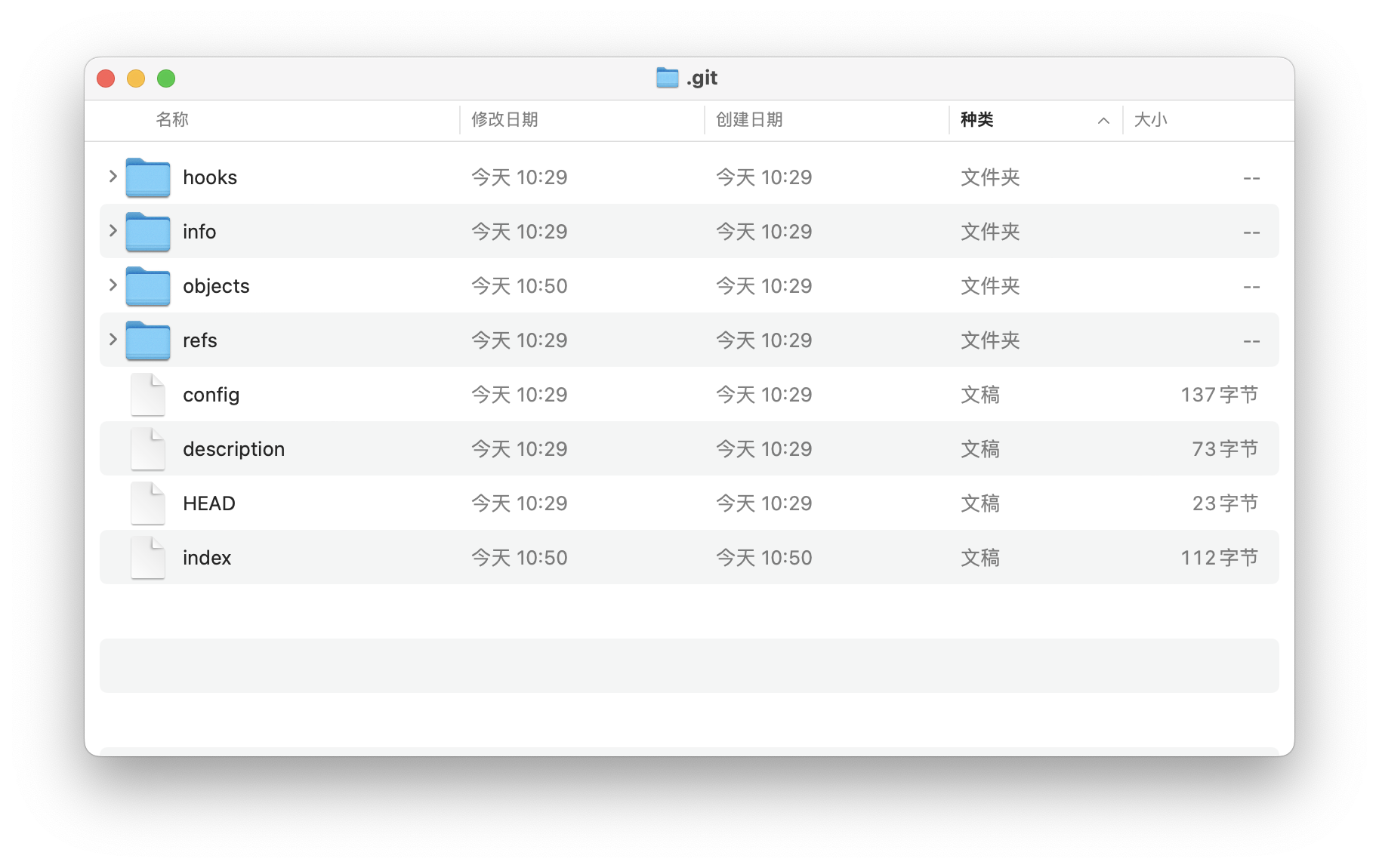The height and width of the screenshot is (868, 1379).
Task: Click hooks modified date 今天 10:29
Action: pos(520,177)
